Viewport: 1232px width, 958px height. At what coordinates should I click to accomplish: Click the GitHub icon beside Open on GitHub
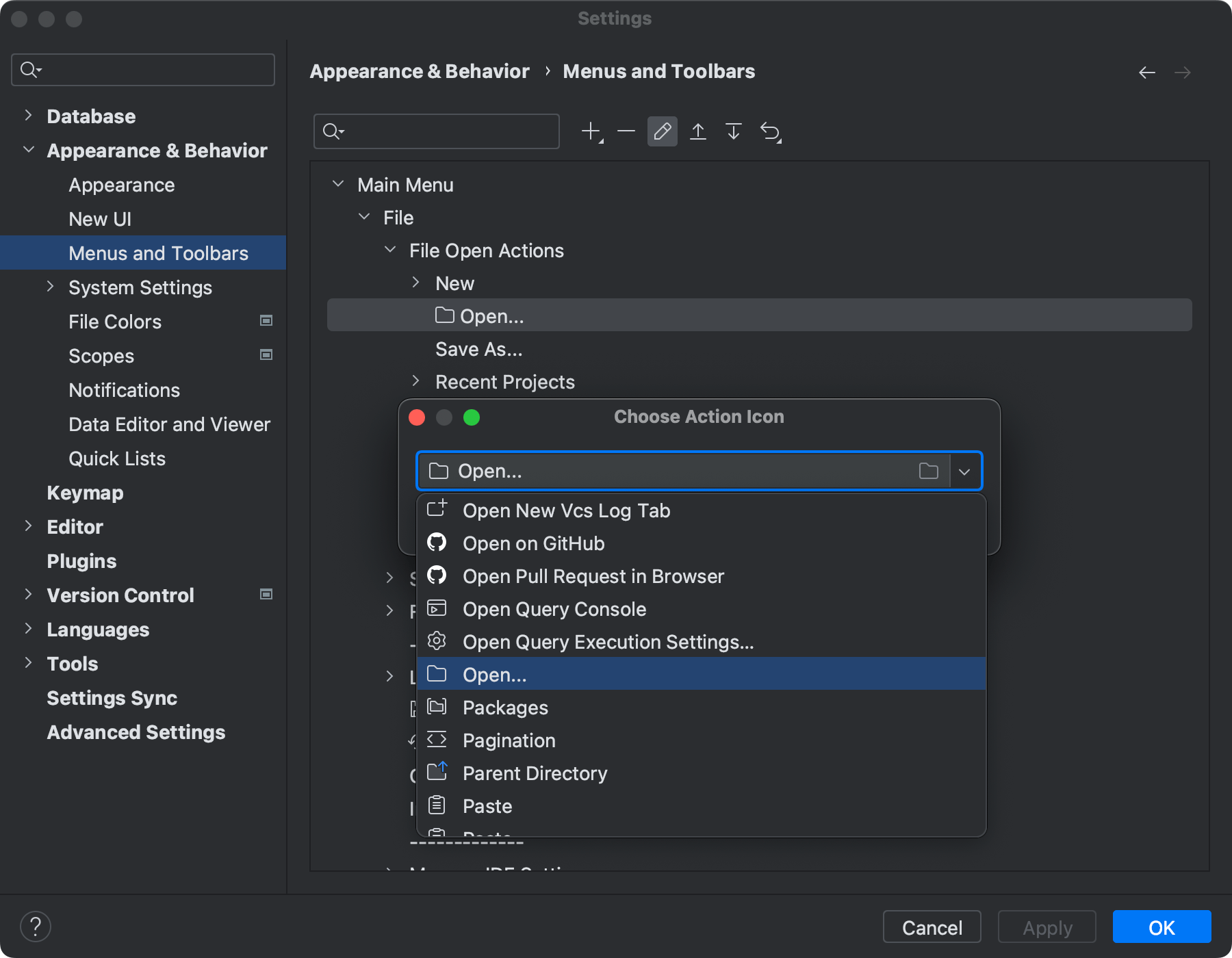click(x=437, y=543)
